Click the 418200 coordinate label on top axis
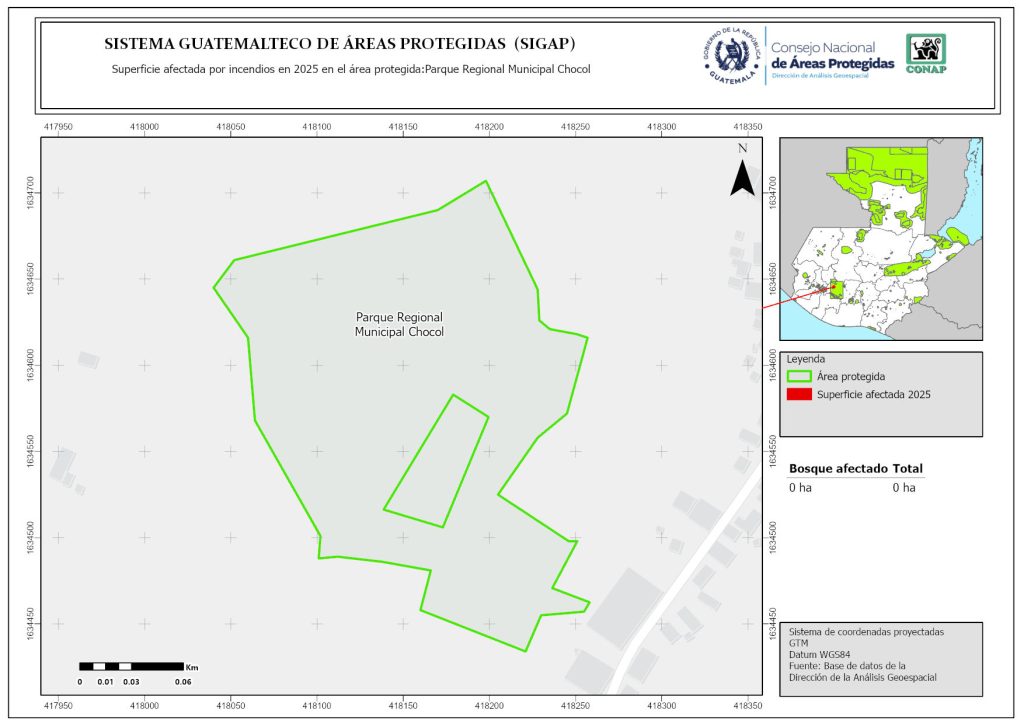 tap(489, 128)
